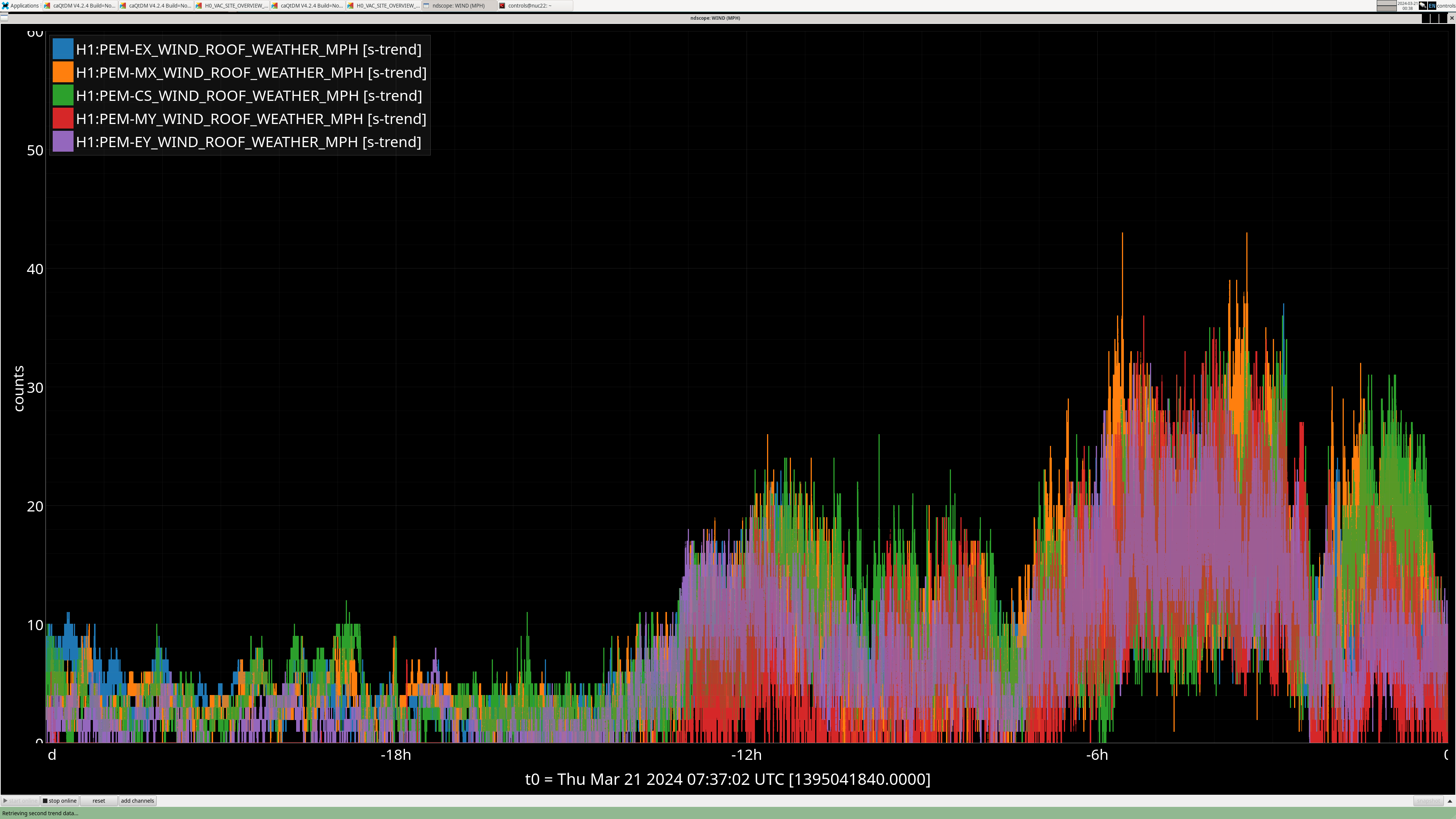Viewport: 1456px width, 819px height.
Task: Toggle the MY wind channel legend entry
Action: click(x=251, y=119)
